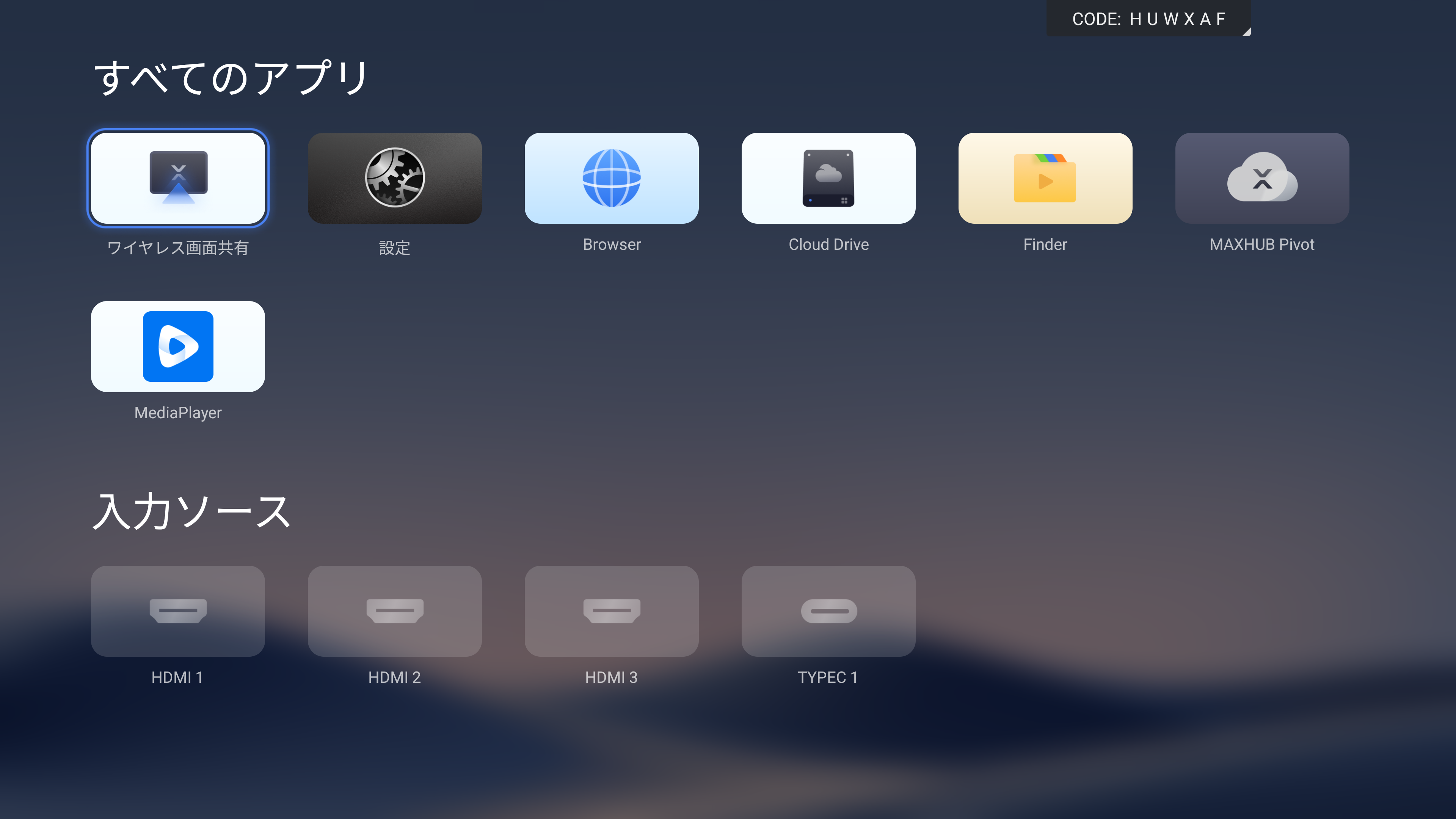Open the Cloud Drive app tile
Screen dimensions: 1456x819
click(828, 178)
